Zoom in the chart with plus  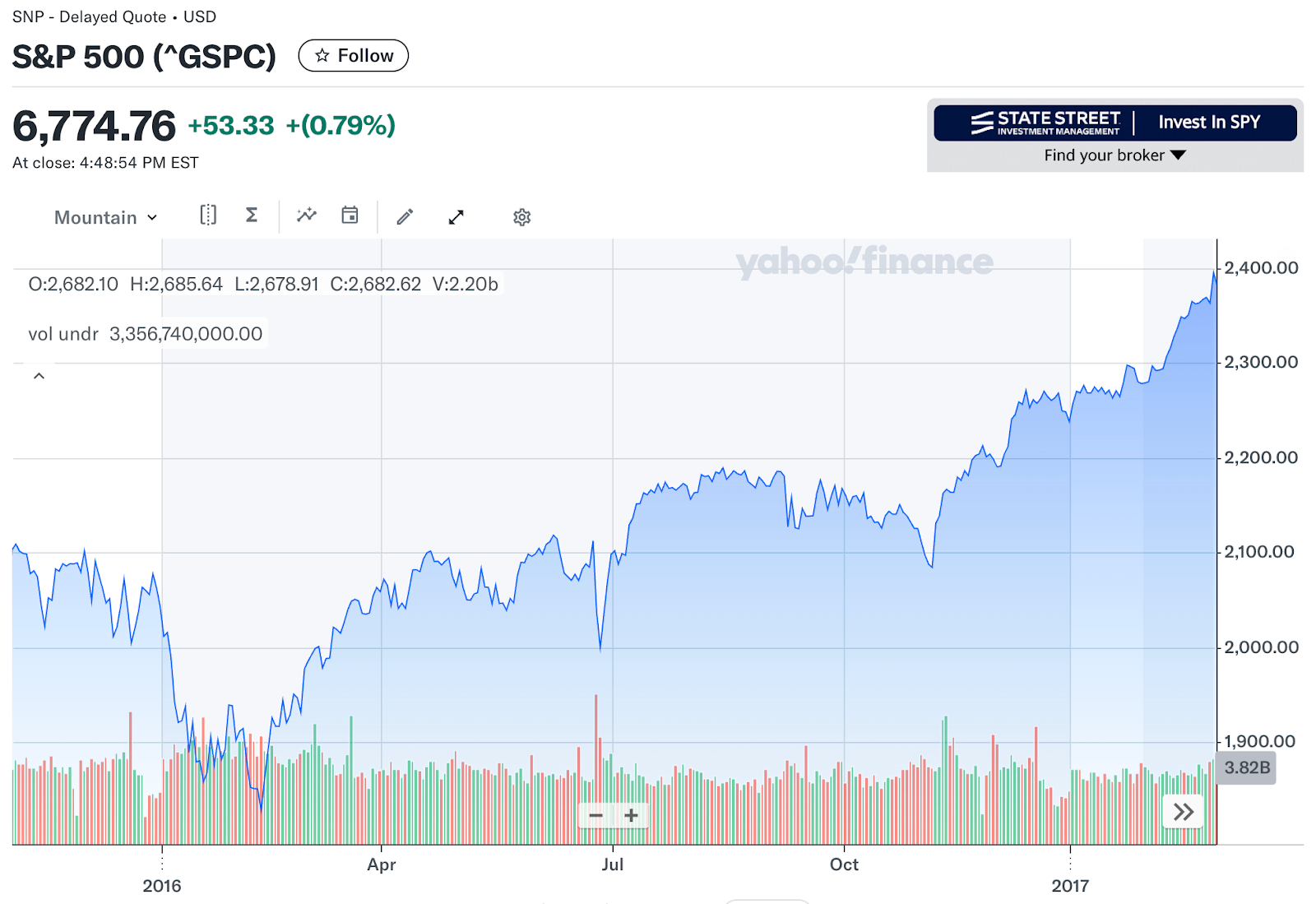631,816
